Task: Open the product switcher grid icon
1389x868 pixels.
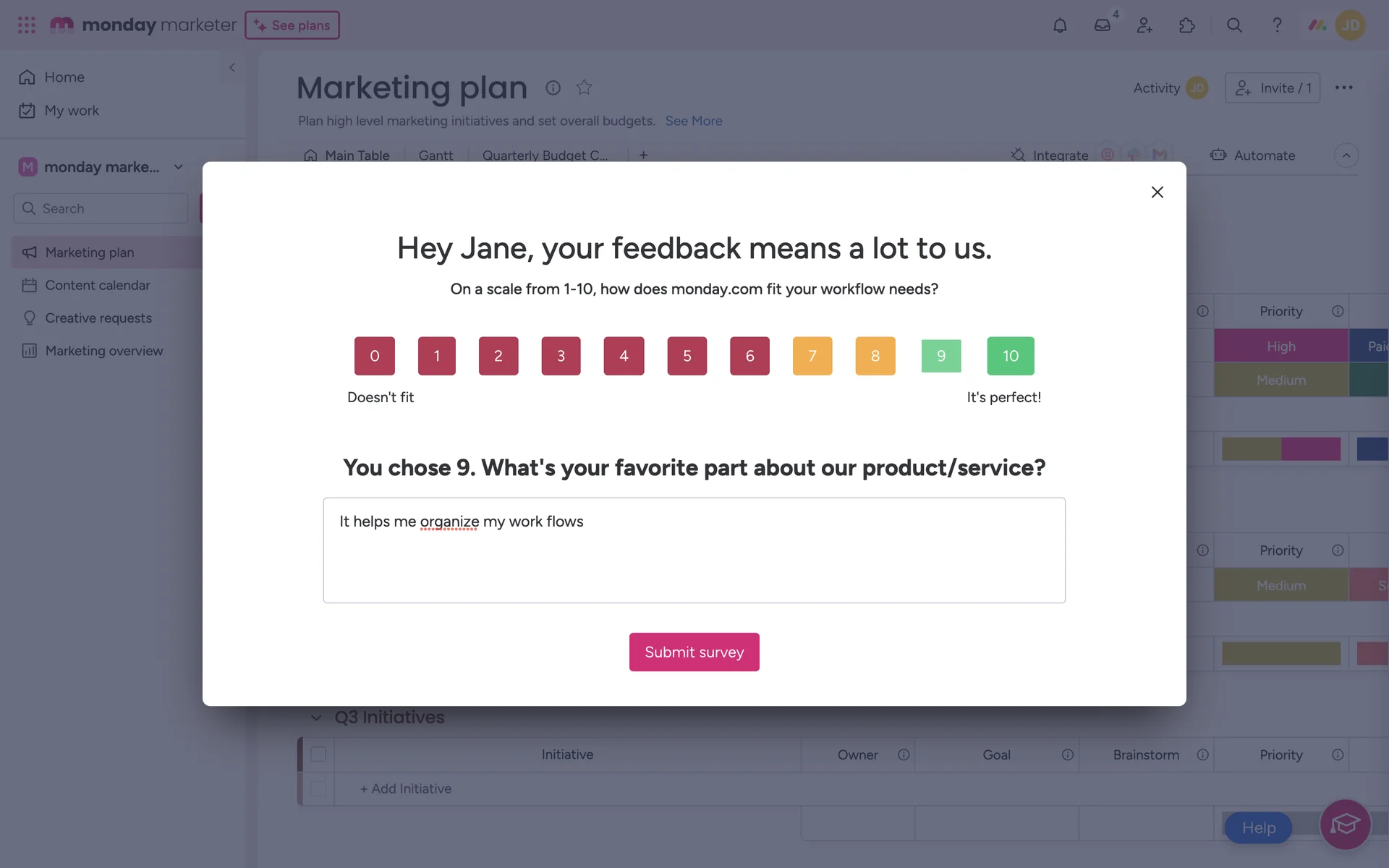Action: [x=27, y=25]
